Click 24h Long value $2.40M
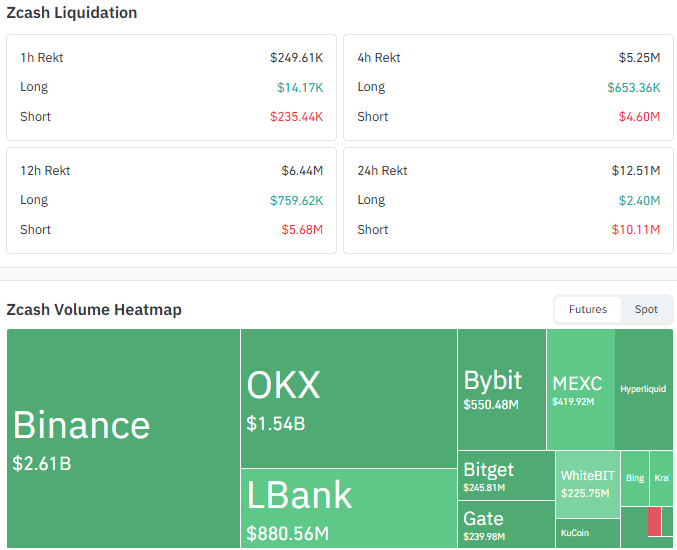This screenshot has width=677, height=550. tap(639, 200)
